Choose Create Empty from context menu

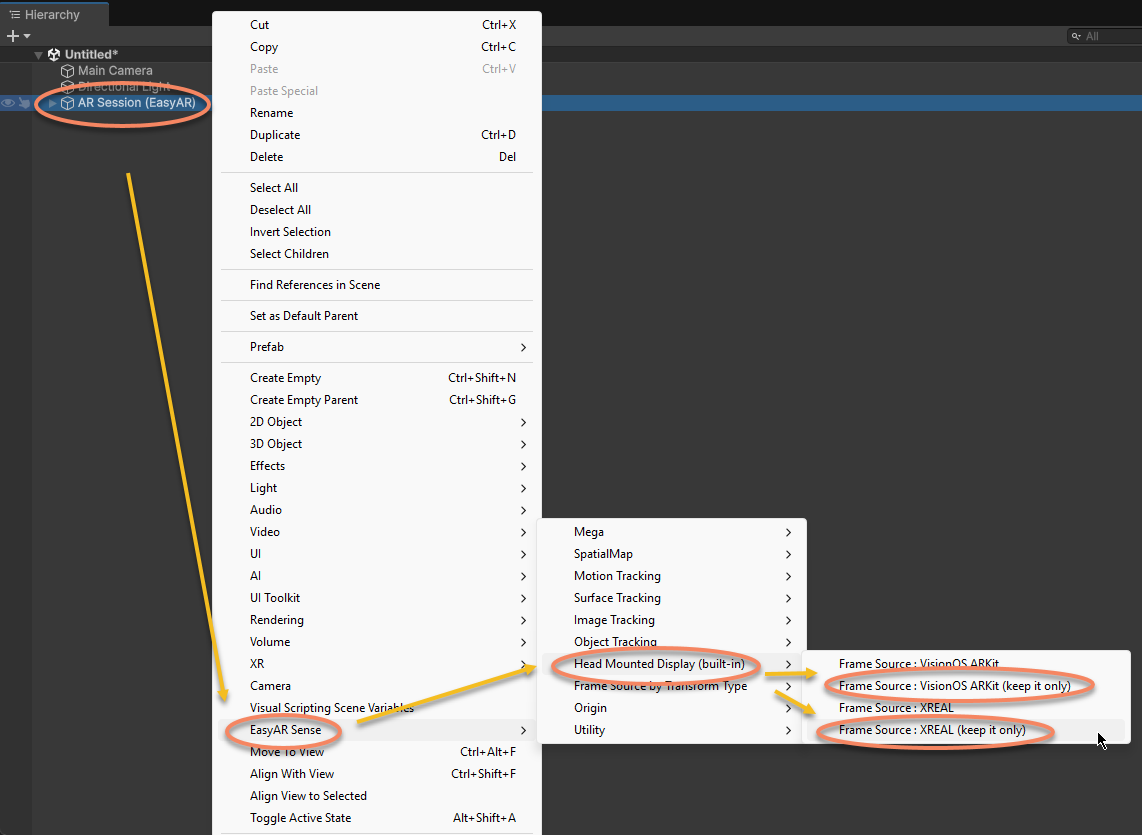point(285,378)
